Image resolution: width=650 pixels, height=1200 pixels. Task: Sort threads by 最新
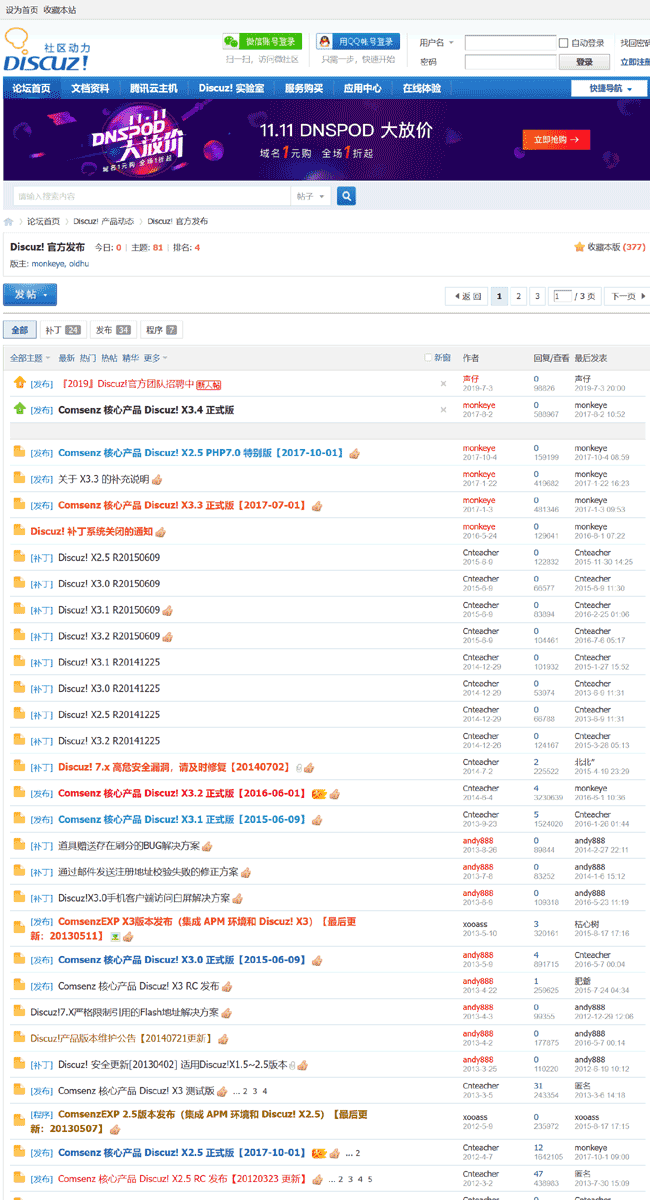[x=66, y=358]
